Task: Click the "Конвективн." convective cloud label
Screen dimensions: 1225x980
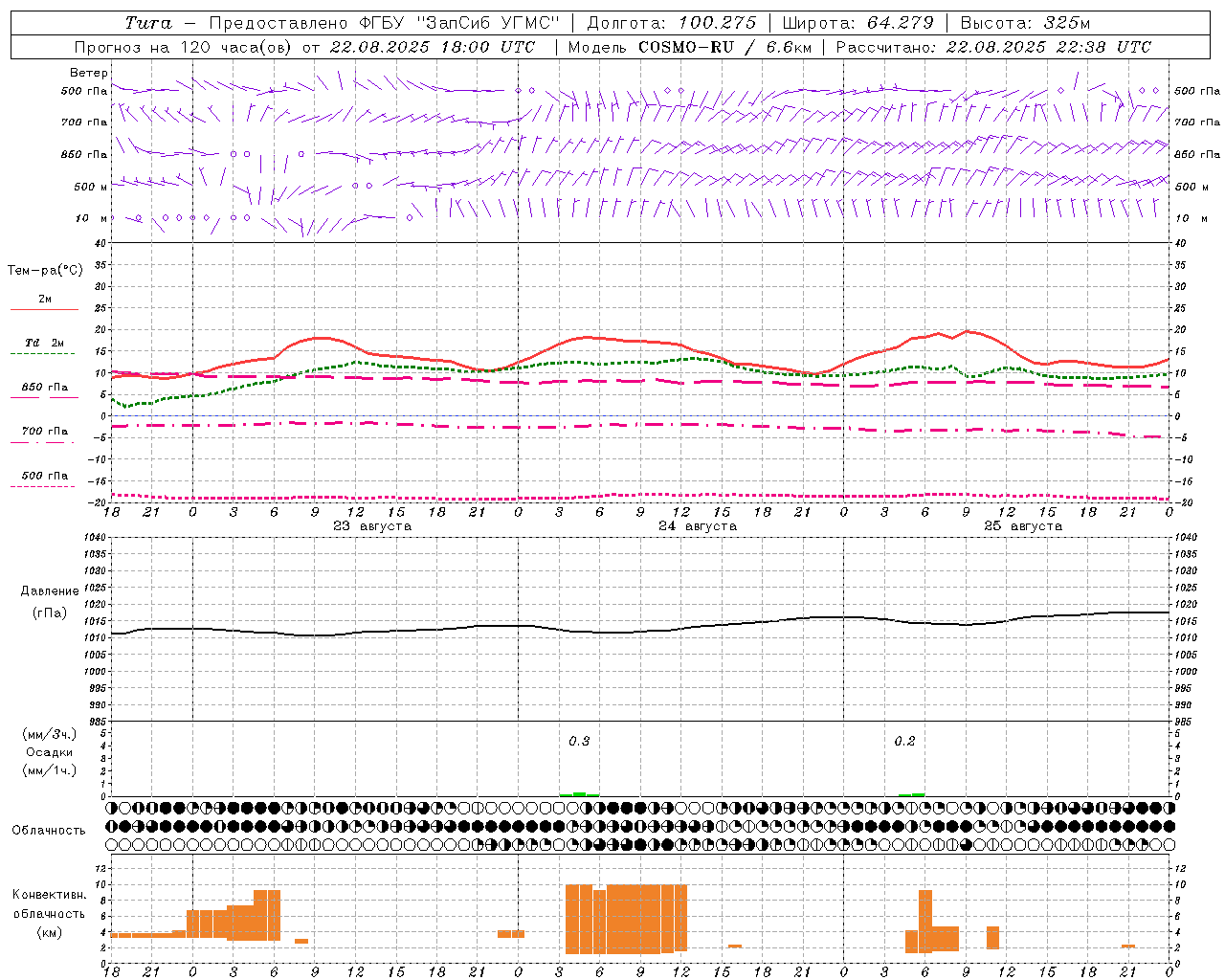Action: click(50, 895)
